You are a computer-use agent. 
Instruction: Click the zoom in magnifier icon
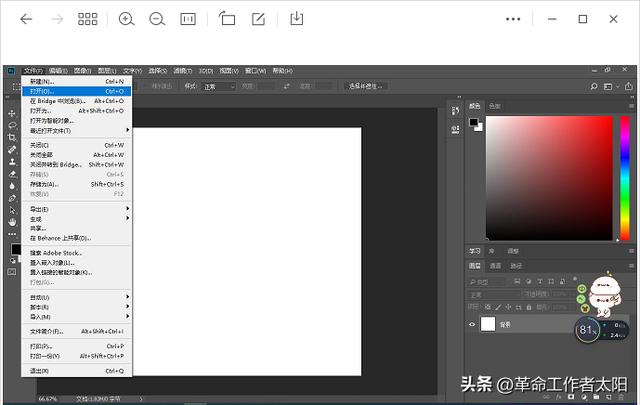(x=126, y=19)
